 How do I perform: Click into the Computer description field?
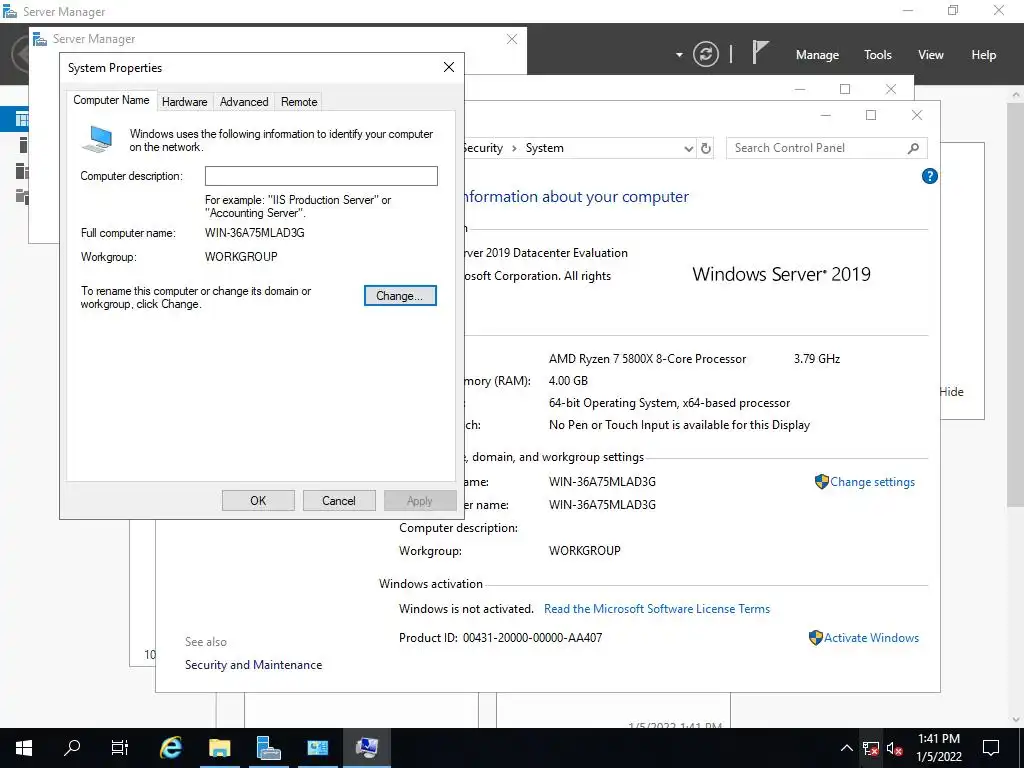[x=321, y=176]
